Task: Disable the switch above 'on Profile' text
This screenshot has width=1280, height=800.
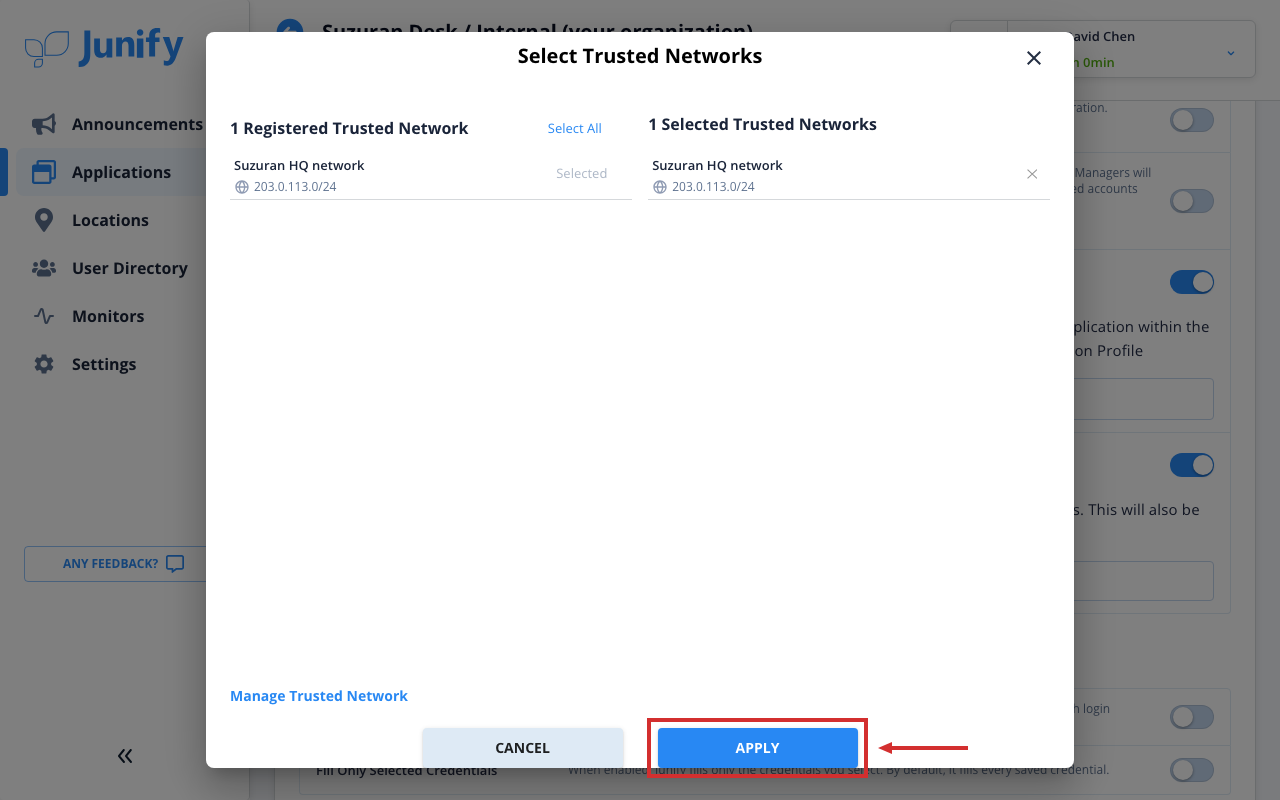Action: tap(1192, 282)
